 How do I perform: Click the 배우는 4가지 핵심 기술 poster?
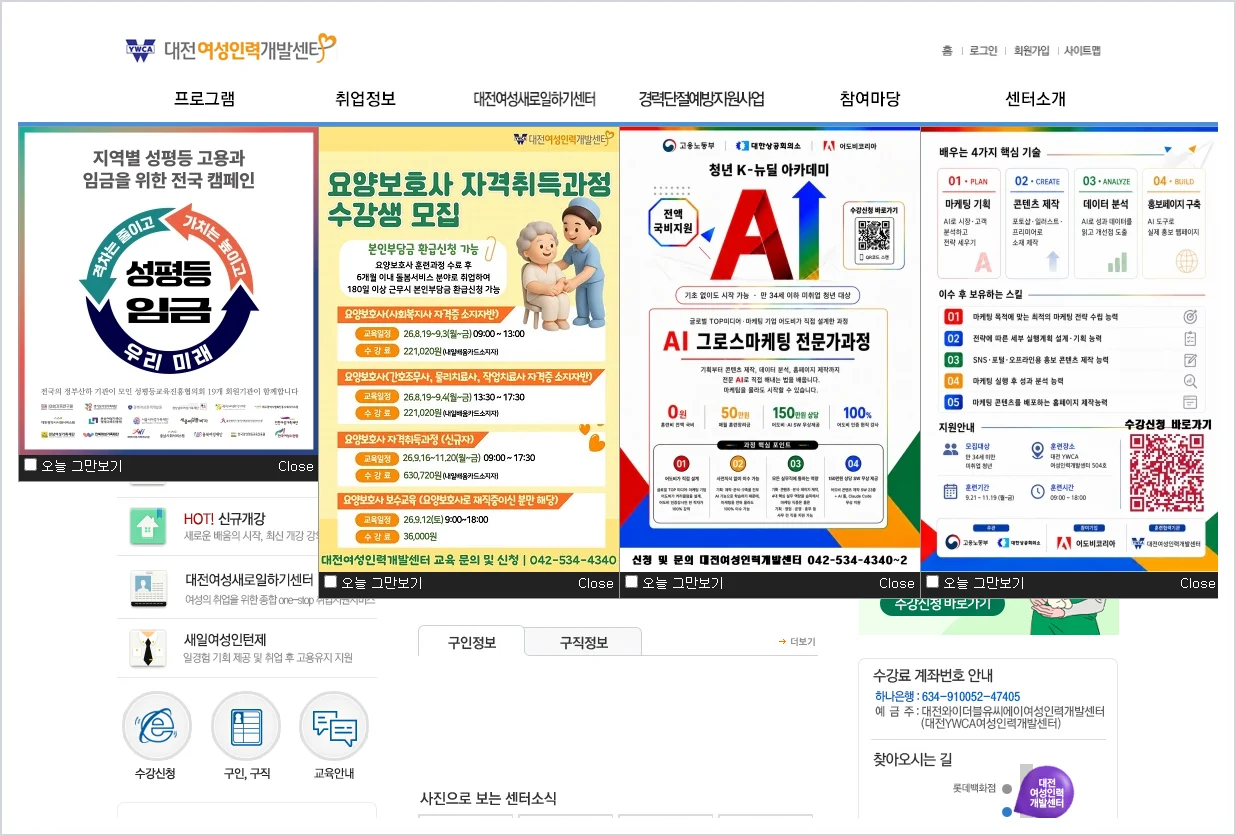pos(1069,350)
